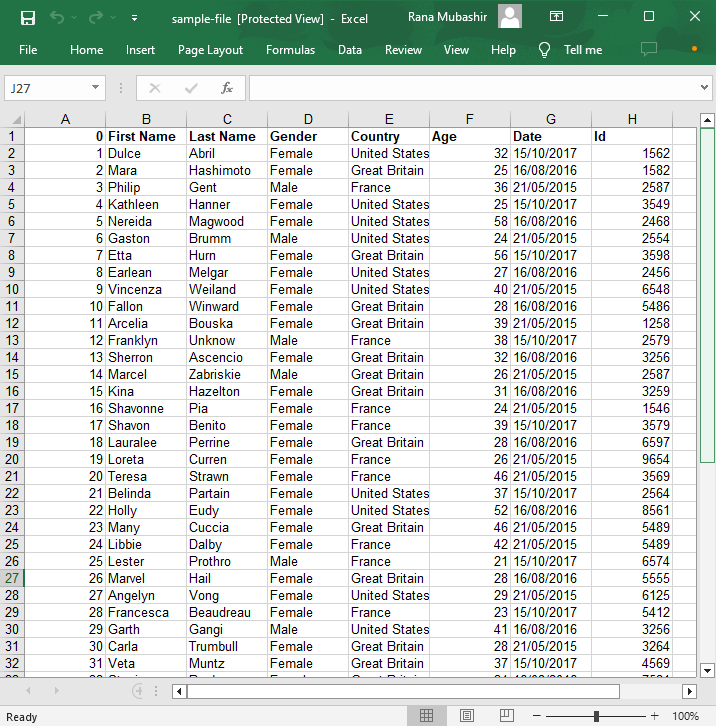
Task: Open the File menu
Action: [28, 50]
